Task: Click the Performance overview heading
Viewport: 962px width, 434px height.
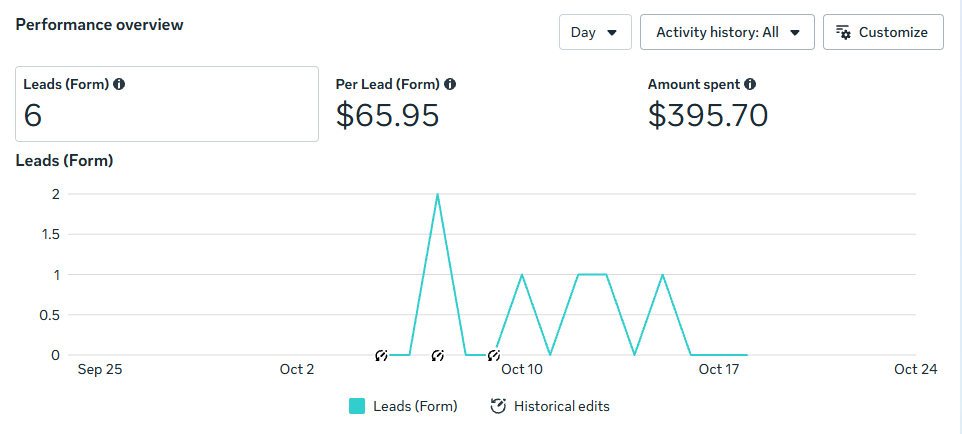Action: click(99, 25)
